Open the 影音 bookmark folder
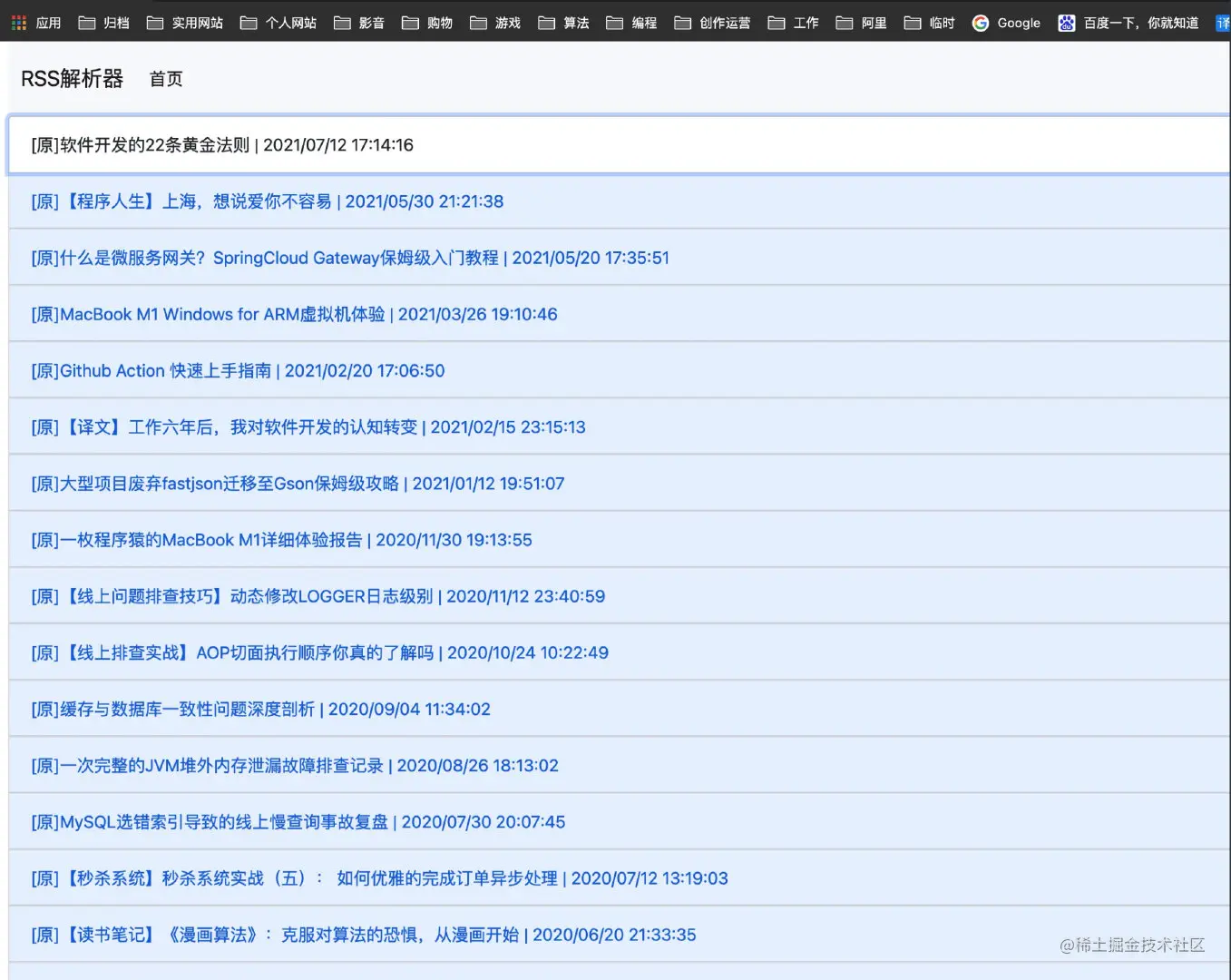 (x=359, y=23)
